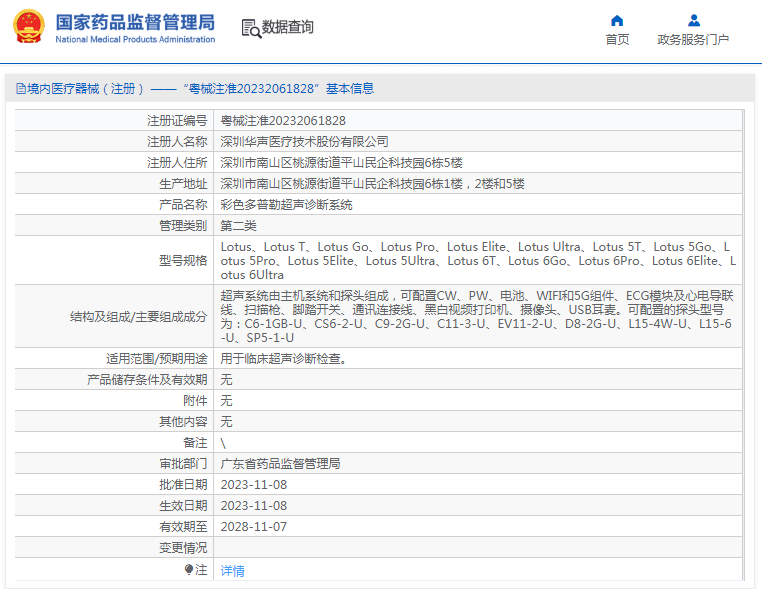Viewport: 762px width, 589px height.
Task: Click the 生效日期 label
Action: click(183, 505)
